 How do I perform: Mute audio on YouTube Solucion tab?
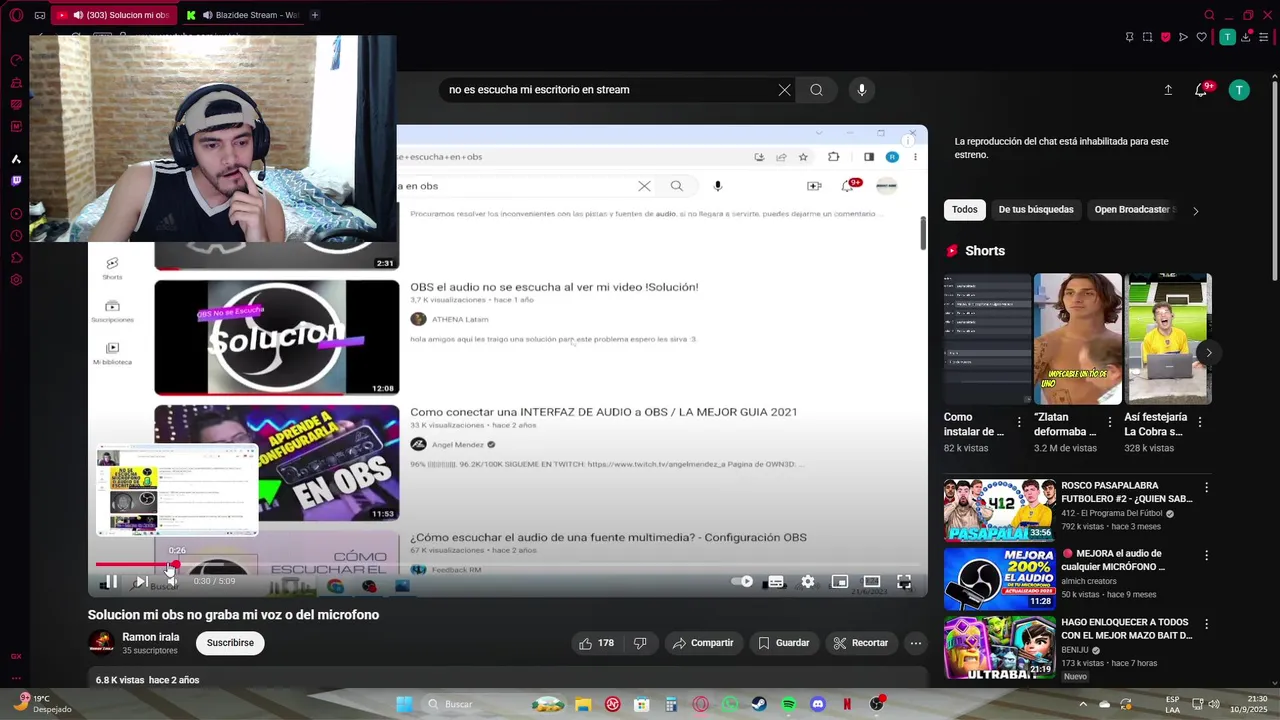(x=79, y=15)
